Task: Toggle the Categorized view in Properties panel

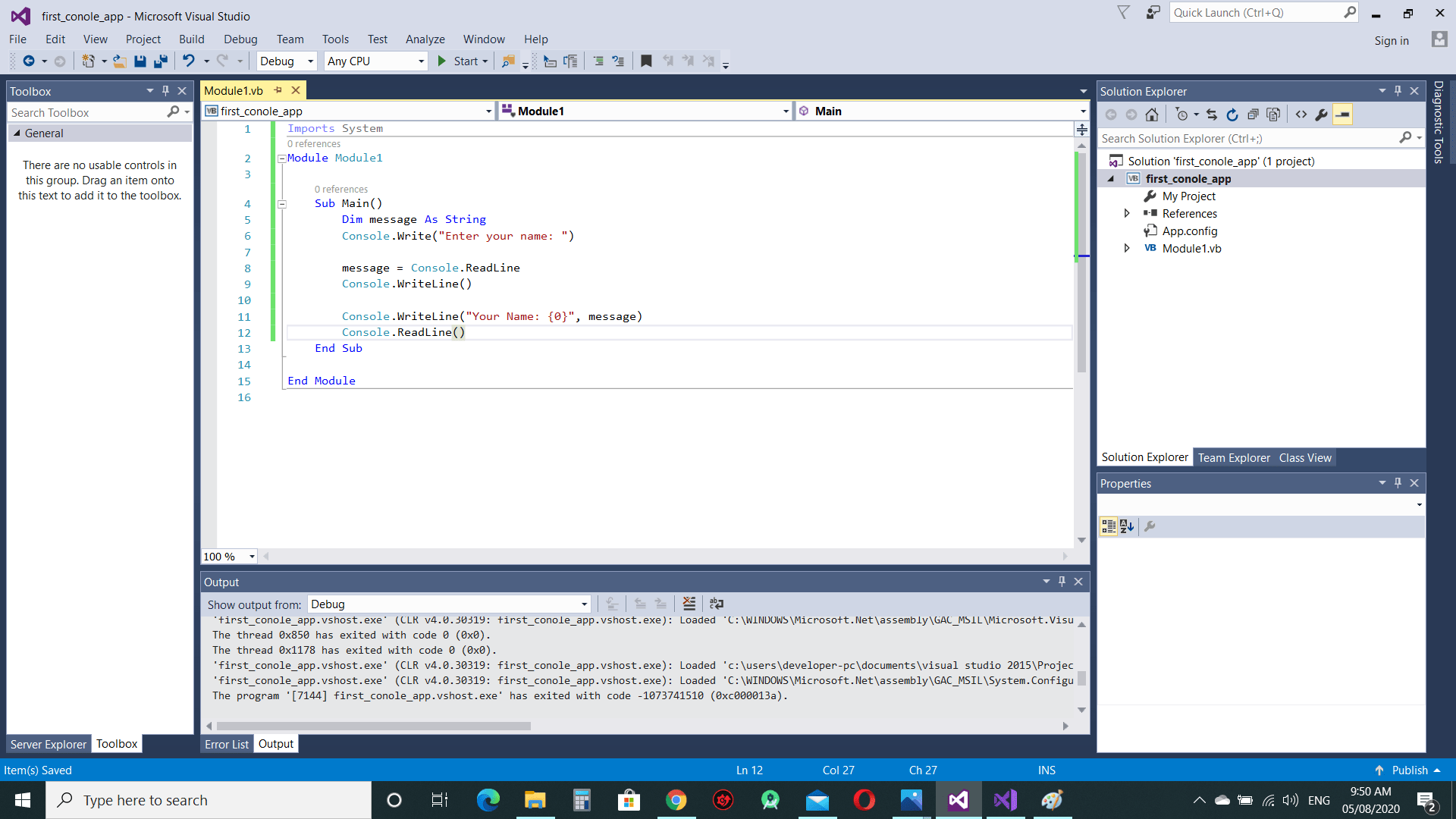Action: click(x=1109, y=527)
